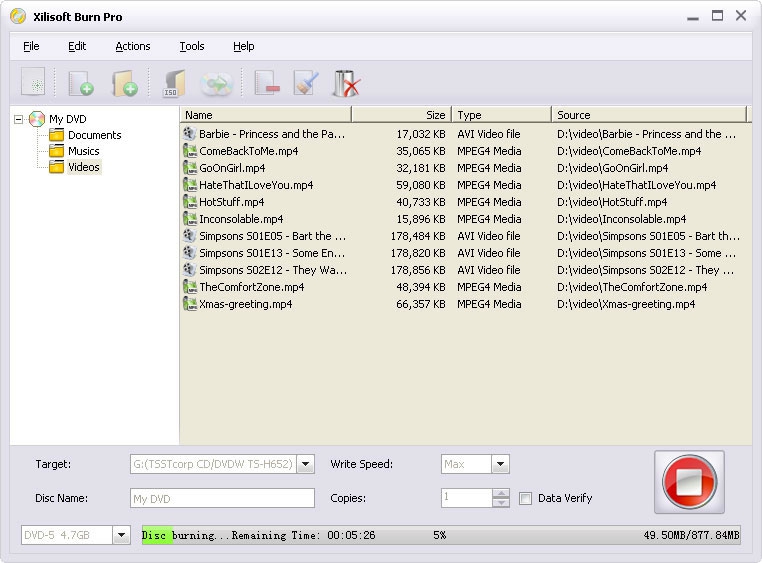Click the Disc Name input field
Image resolution: width=762 pixels, height=563 pixels.
(222, 498)
